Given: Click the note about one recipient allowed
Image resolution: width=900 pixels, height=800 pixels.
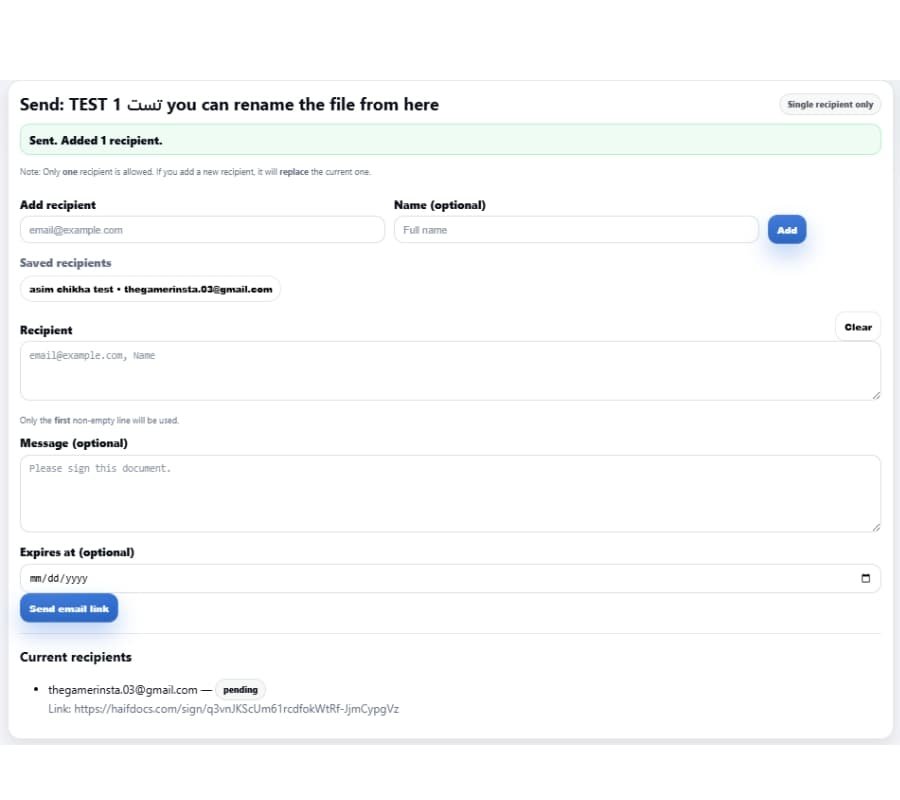Looking at the screenshot, I should click(x=195, y=171).
